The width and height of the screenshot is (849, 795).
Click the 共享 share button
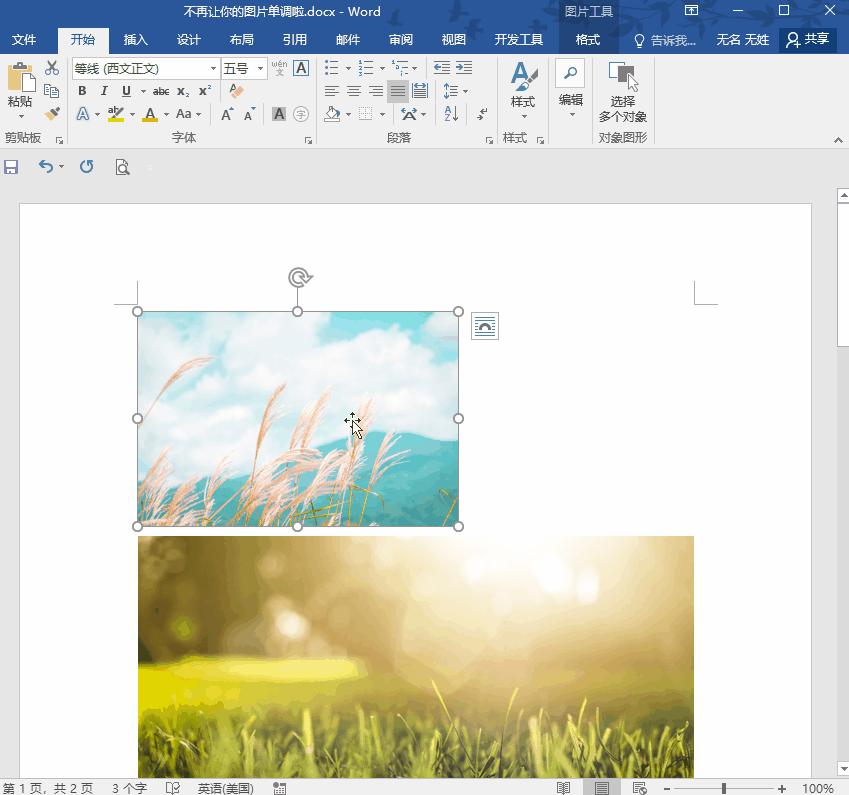[x=808, y=40]
